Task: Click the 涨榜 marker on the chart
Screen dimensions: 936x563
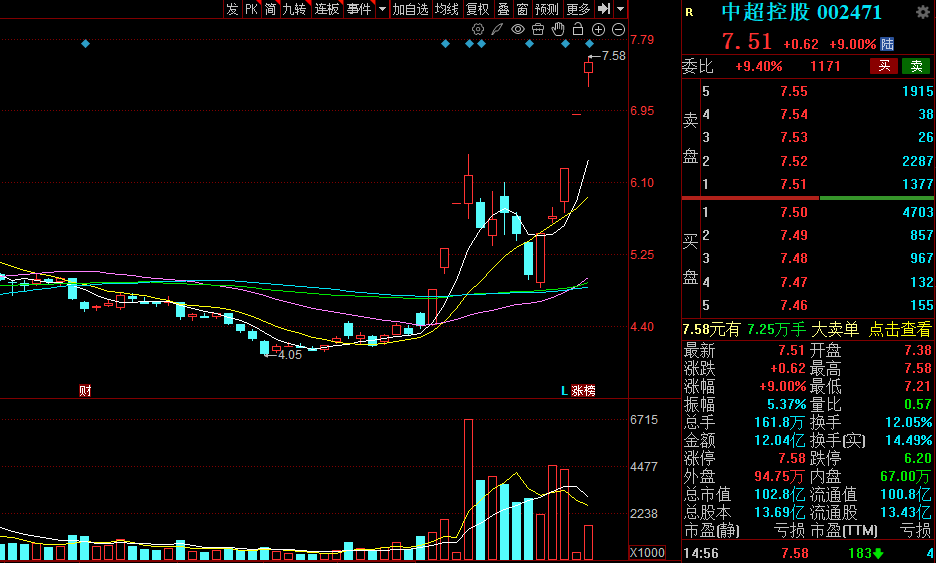Action: click(x=582, y=390)
